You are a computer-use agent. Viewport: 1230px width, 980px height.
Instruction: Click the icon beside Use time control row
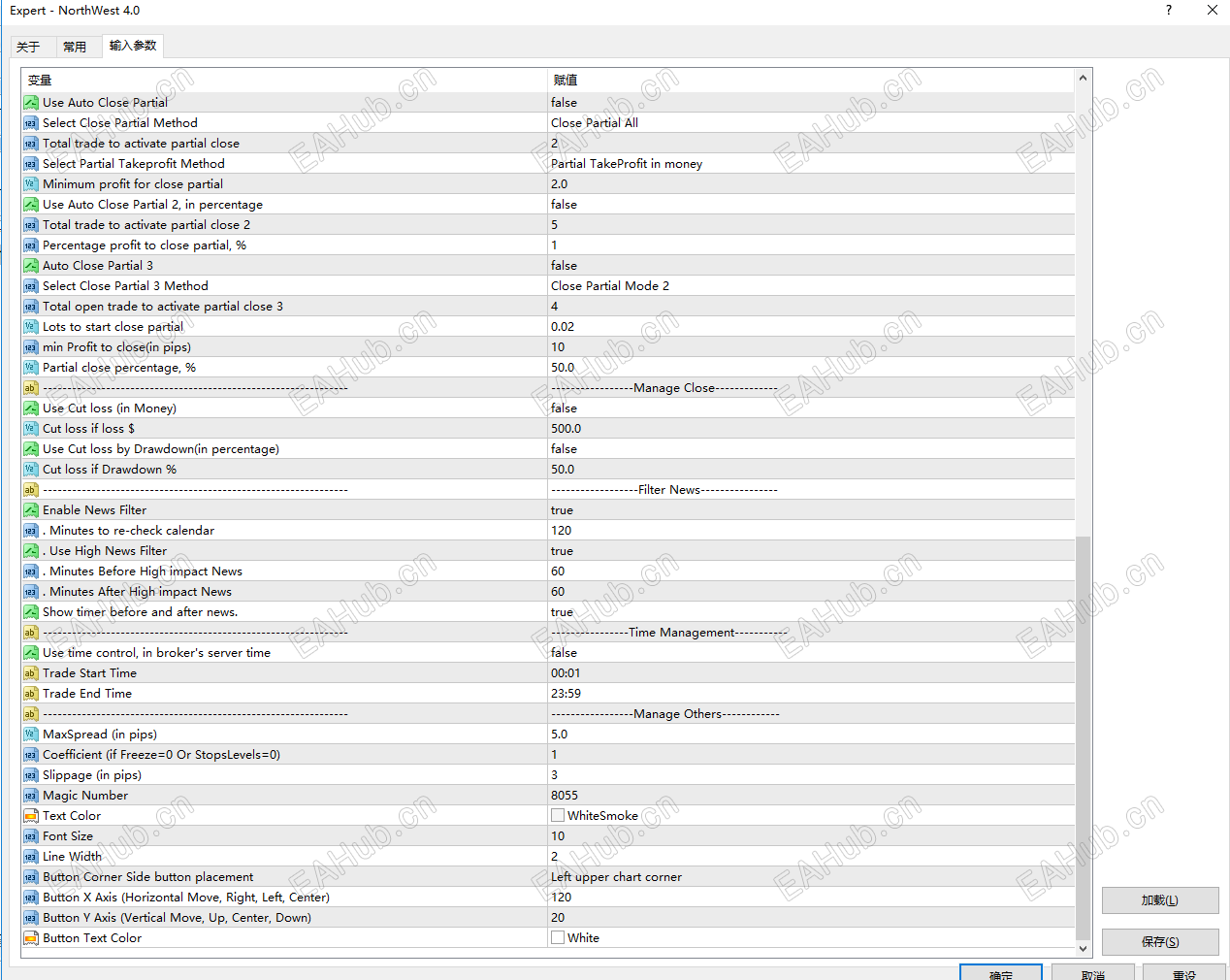(31, 652)
